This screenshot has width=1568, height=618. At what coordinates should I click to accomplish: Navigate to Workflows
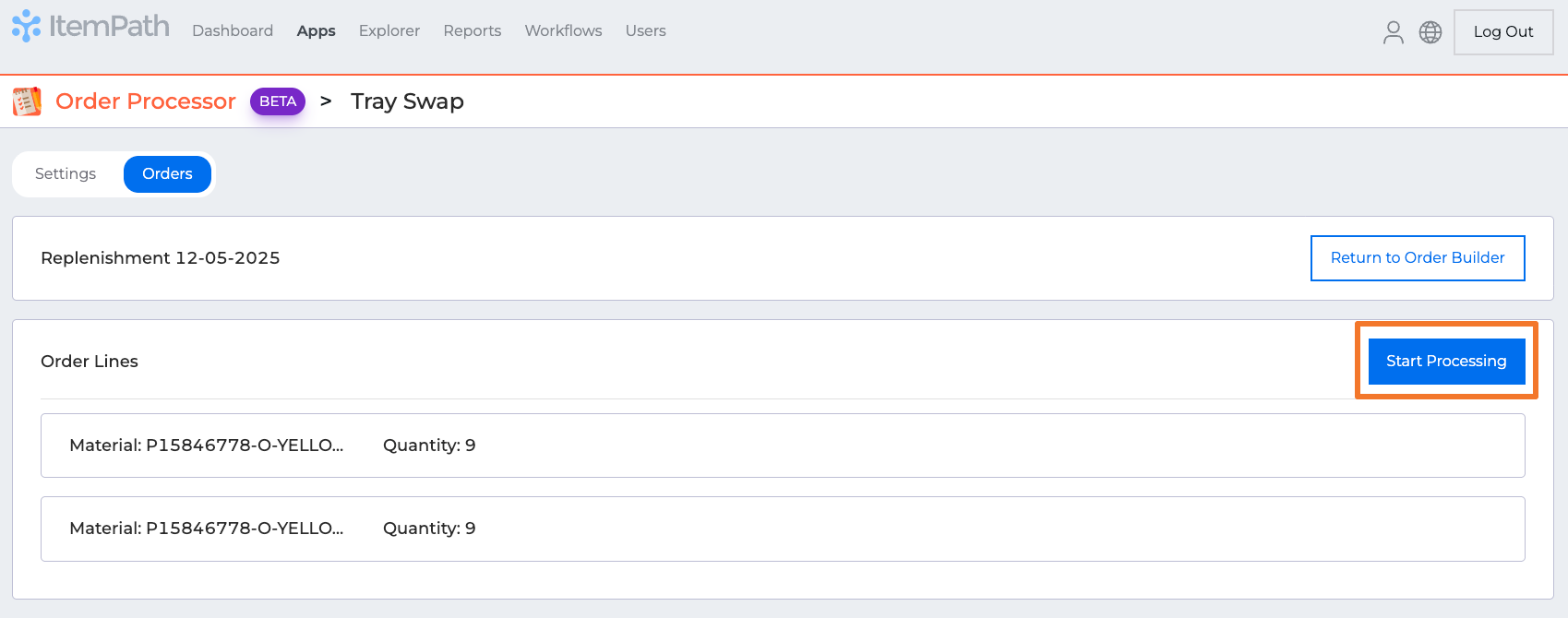coord(563,30)
